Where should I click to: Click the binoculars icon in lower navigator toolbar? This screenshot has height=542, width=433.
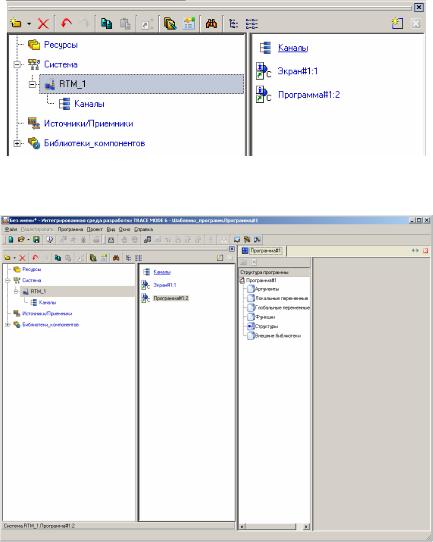click(116, 258)
